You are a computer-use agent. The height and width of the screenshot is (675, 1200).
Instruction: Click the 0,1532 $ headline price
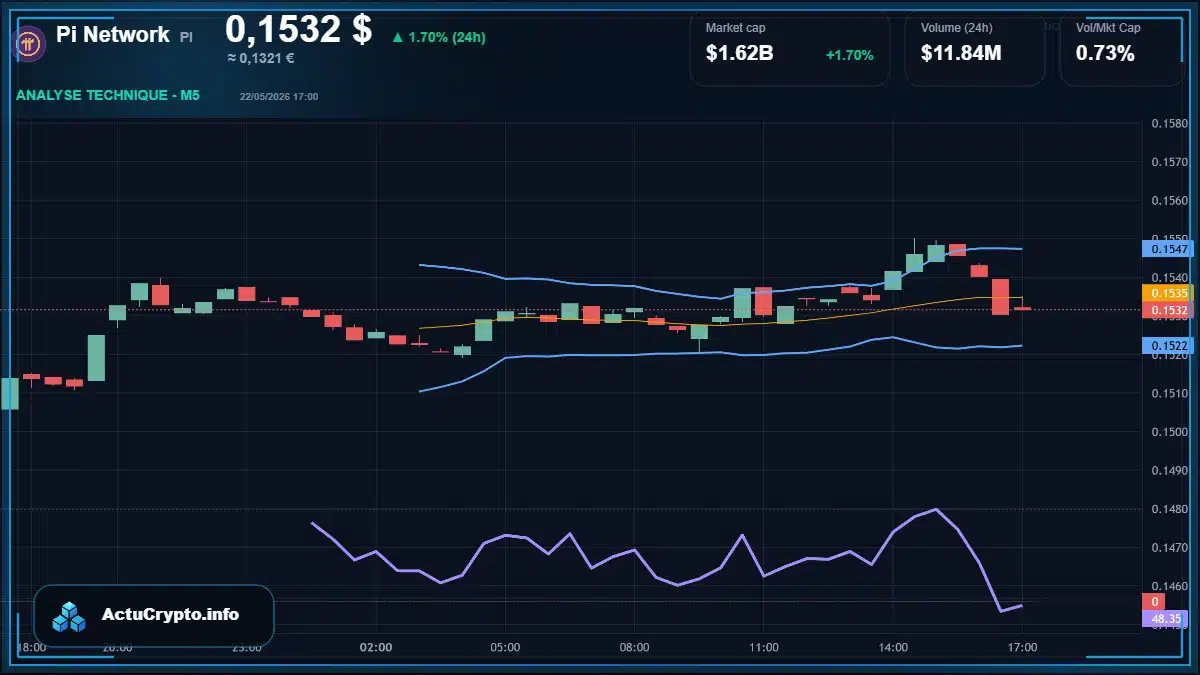point(298,28)
